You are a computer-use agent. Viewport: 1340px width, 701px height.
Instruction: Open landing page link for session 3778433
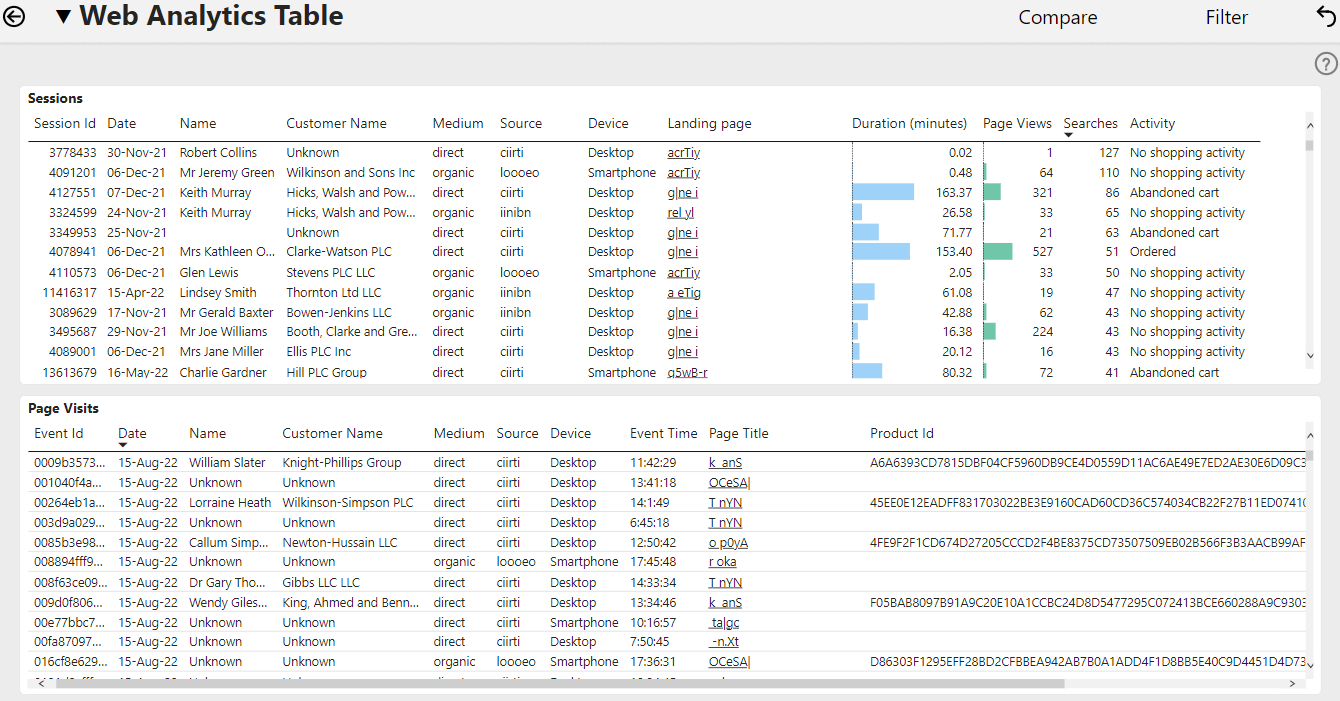pos(683,153)
